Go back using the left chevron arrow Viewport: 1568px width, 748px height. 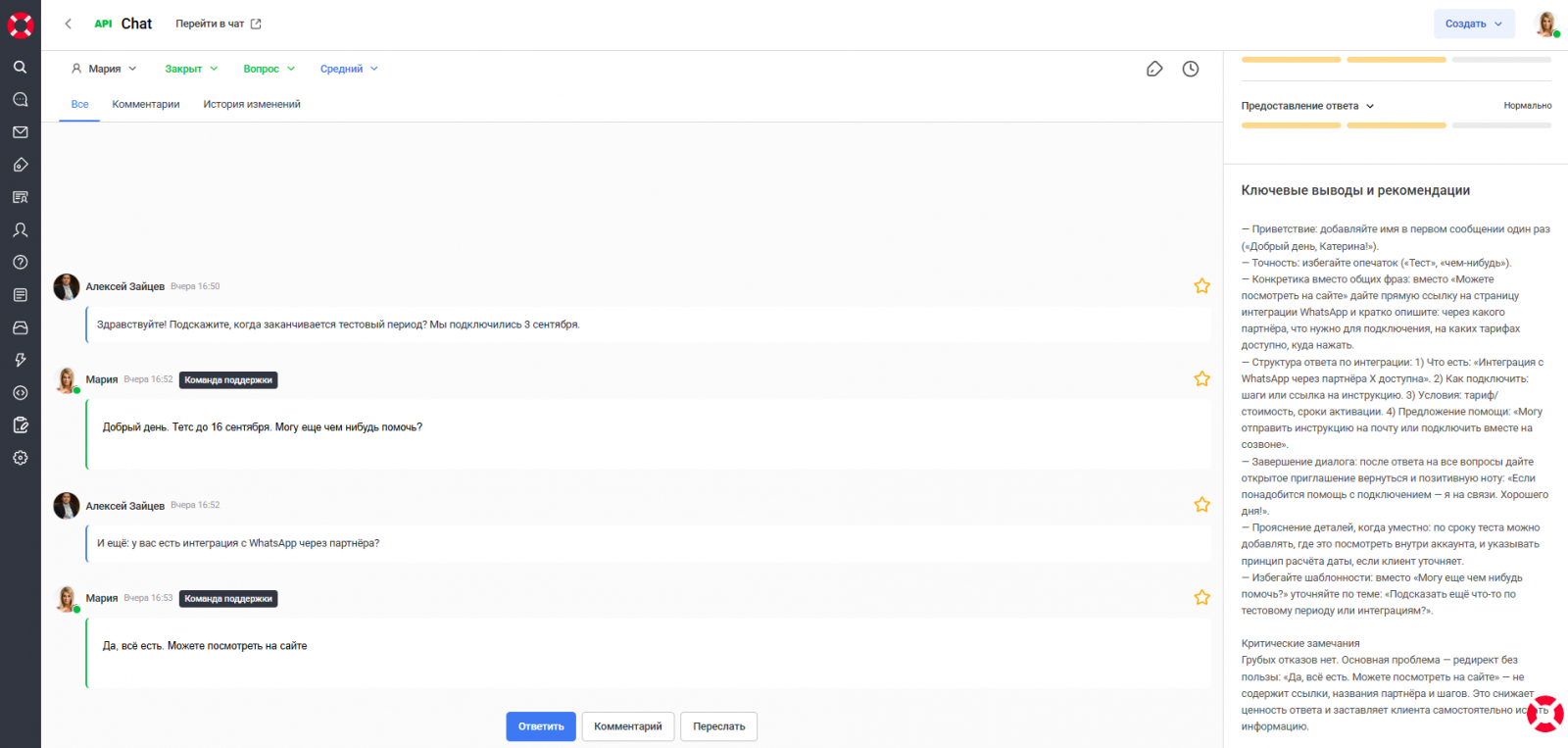click(68, 24)
